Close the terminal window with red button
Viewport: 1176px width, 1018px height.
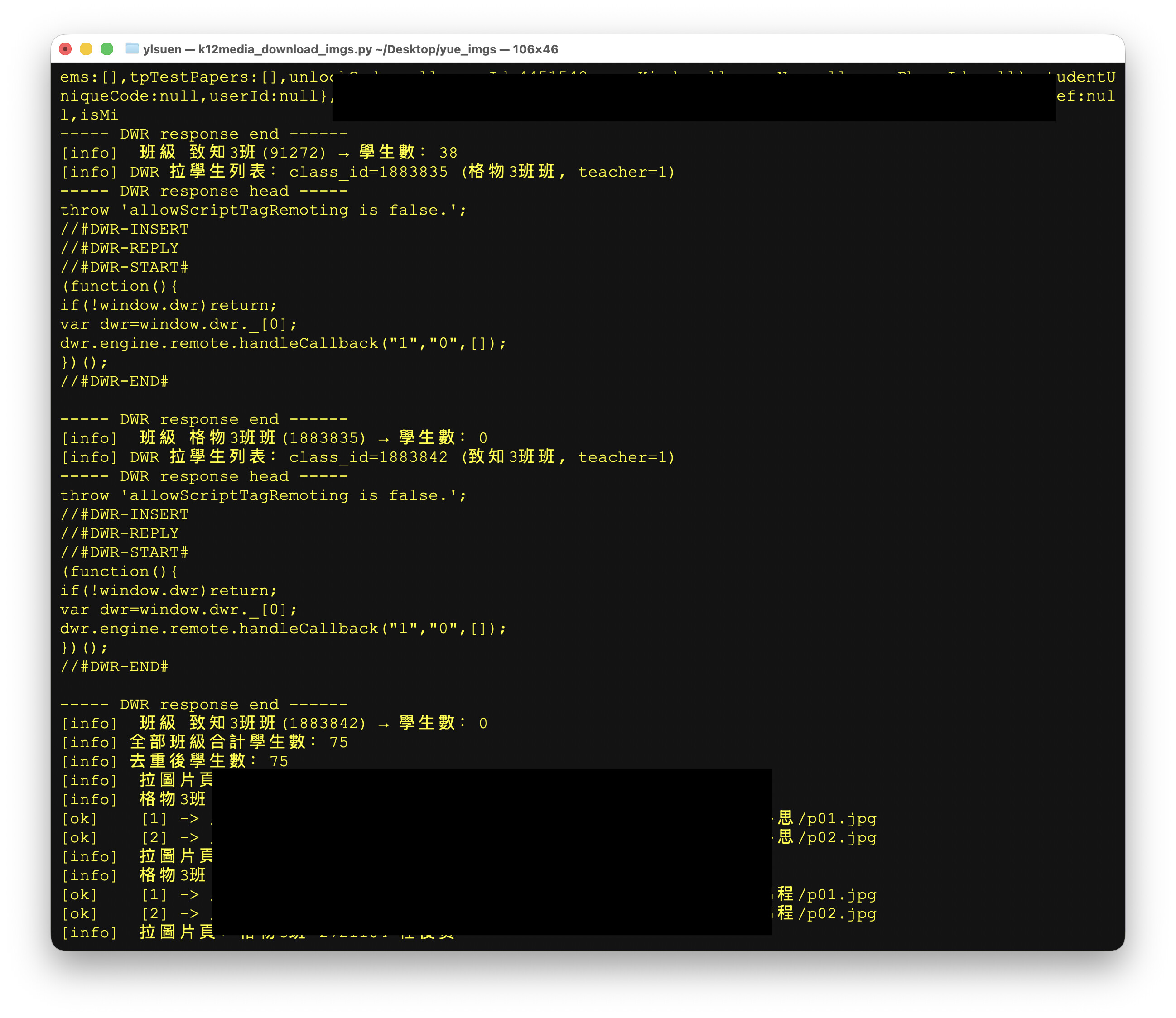(x=65, y=49)
